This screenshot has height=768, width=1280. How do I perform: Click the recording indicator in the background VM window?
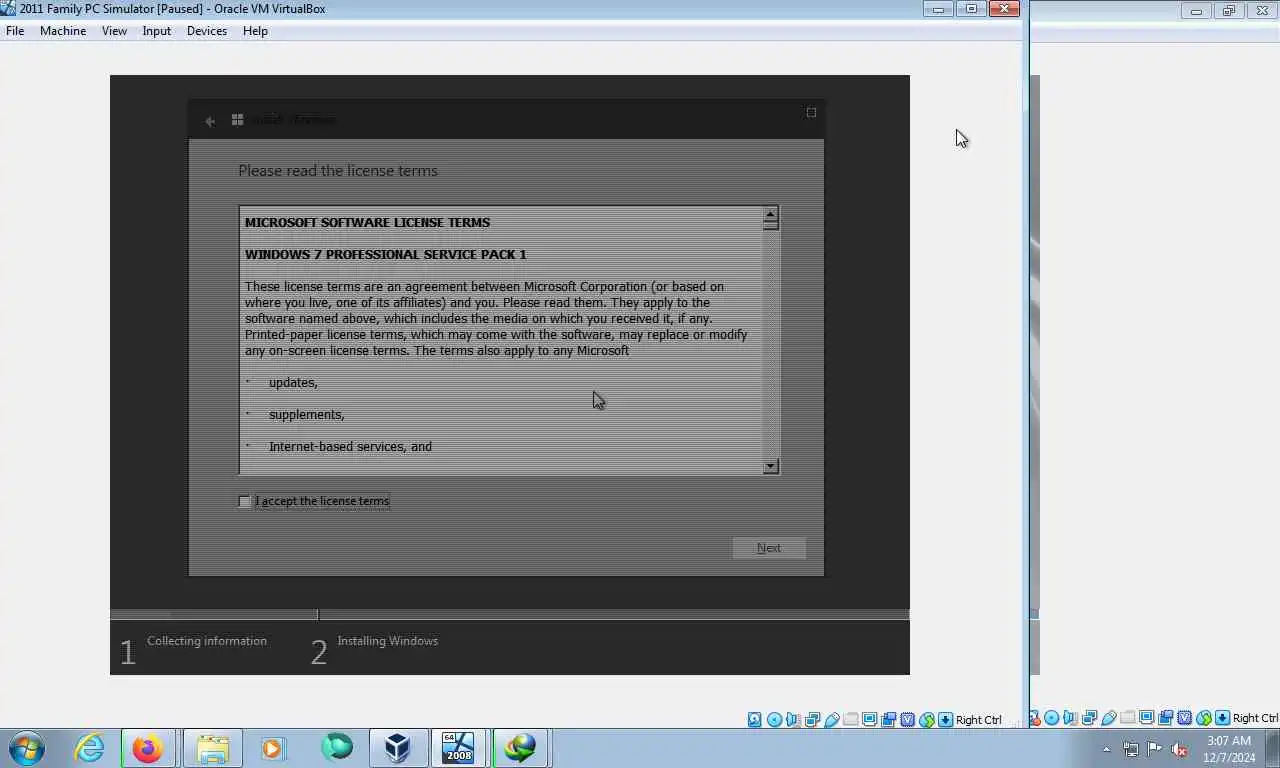[1166, 718]
